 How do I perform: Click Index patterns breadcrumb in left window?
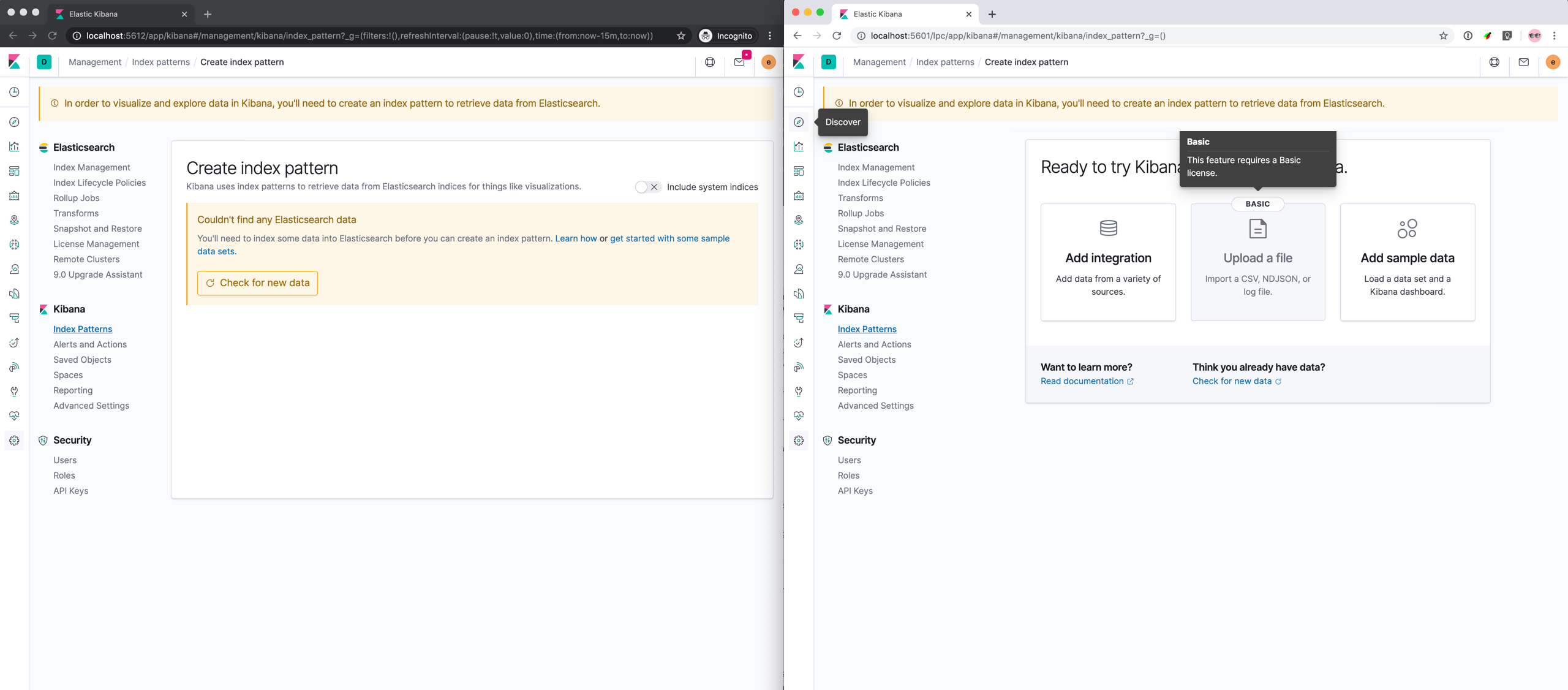[x=160, y=62]
